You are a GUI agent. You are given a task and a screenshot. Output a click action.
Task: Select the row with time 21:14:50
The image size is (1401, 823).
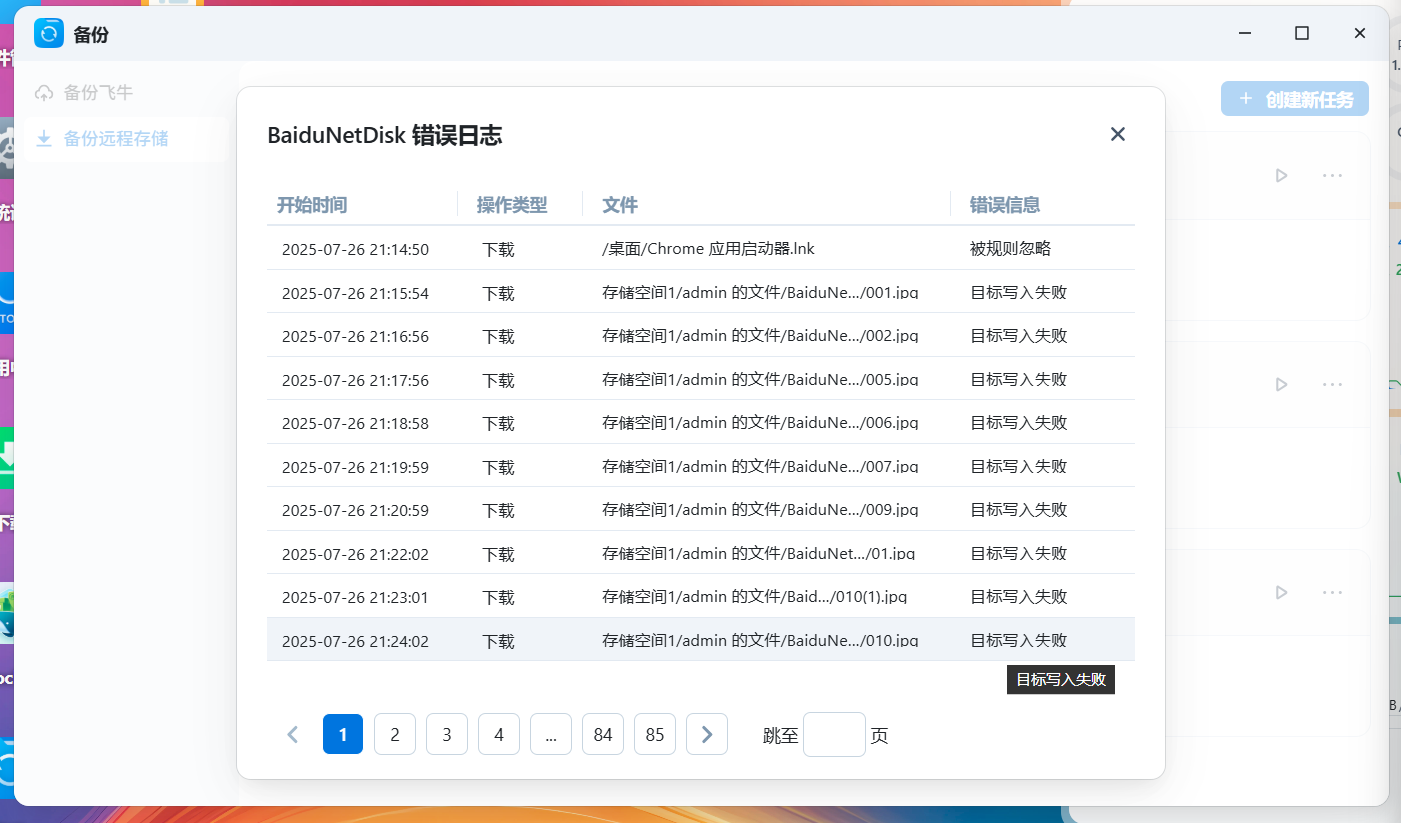tap(701, 249)
